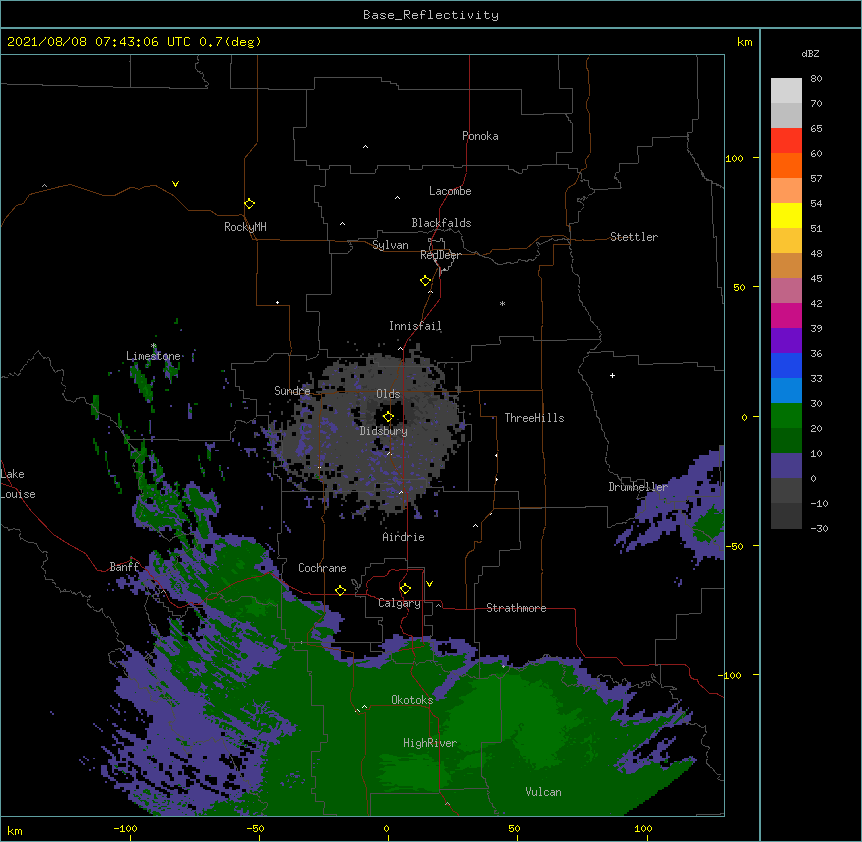
Task: Select the Drumheller label
Action: [x=638, y=487]
